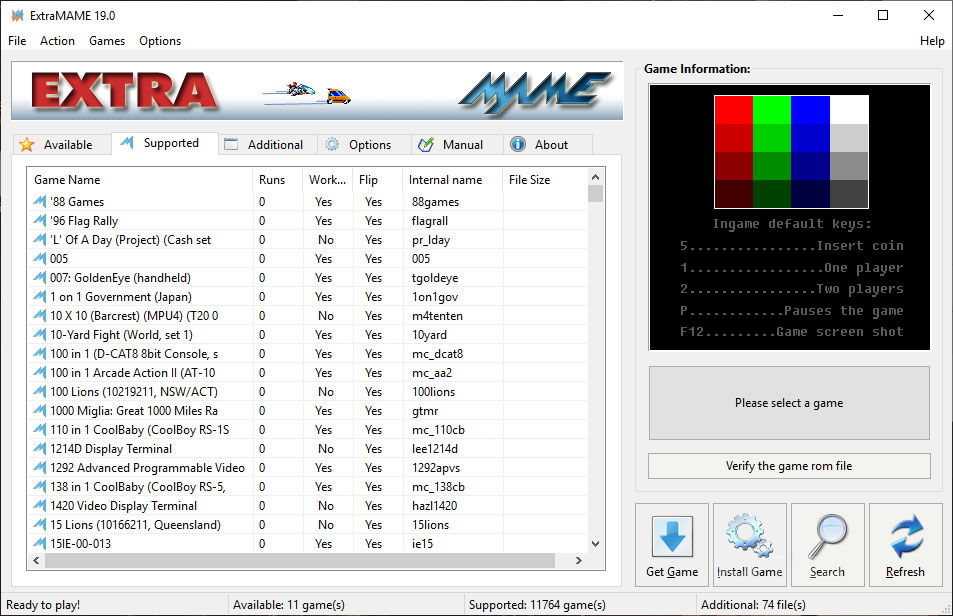
Task: Click the Install Game gears icon
Action: pos(749,536)
